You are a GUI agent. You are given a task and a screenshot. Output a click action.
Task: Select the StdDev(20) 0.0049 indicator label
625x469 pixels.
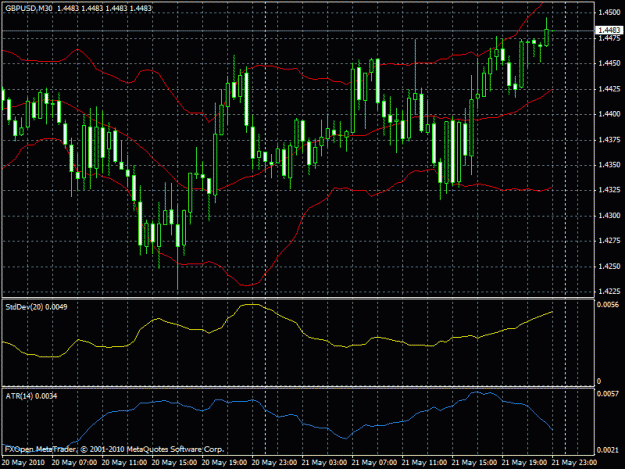36,307
